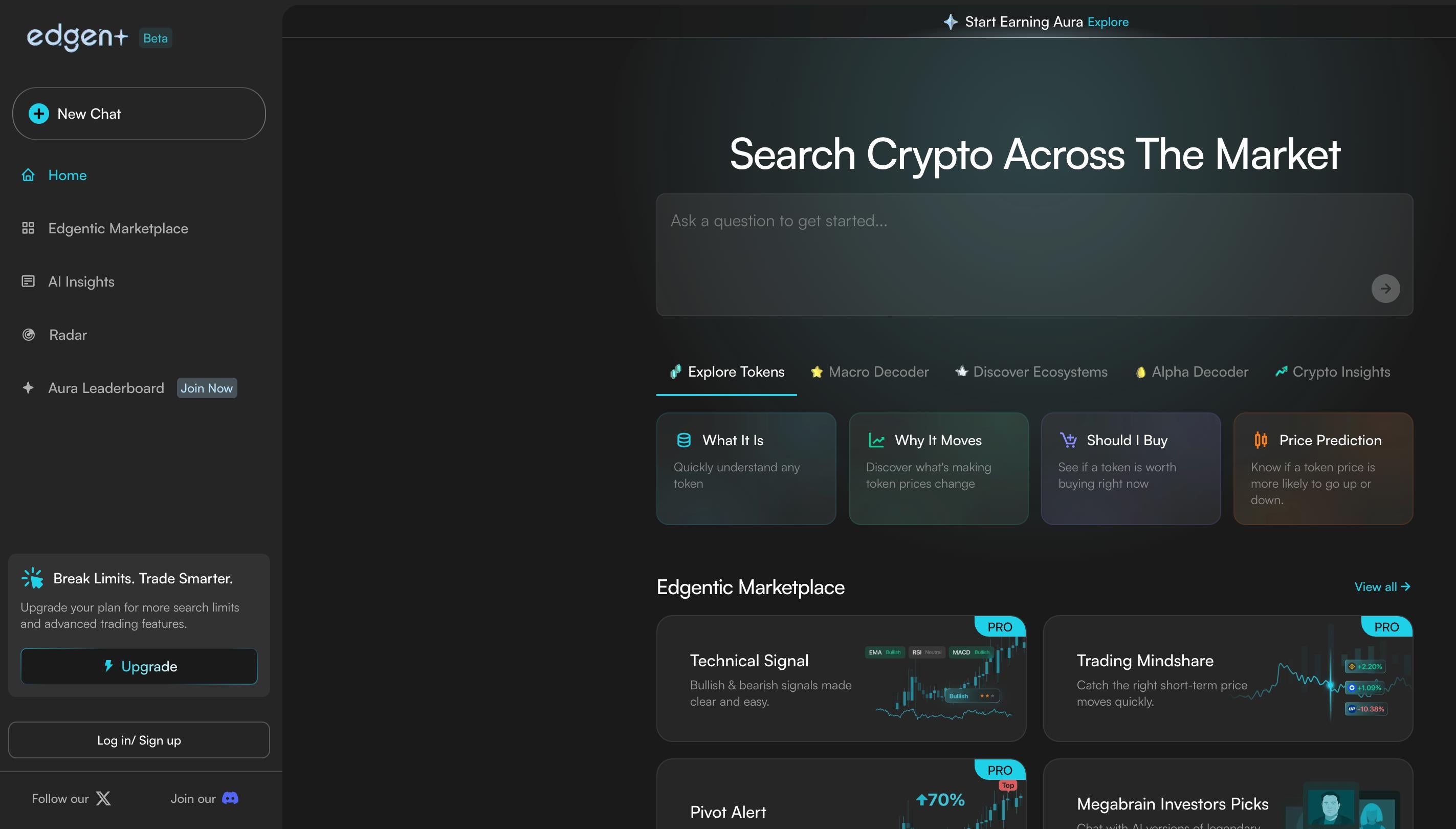Click the What It Is coins icon

point(683,440)
